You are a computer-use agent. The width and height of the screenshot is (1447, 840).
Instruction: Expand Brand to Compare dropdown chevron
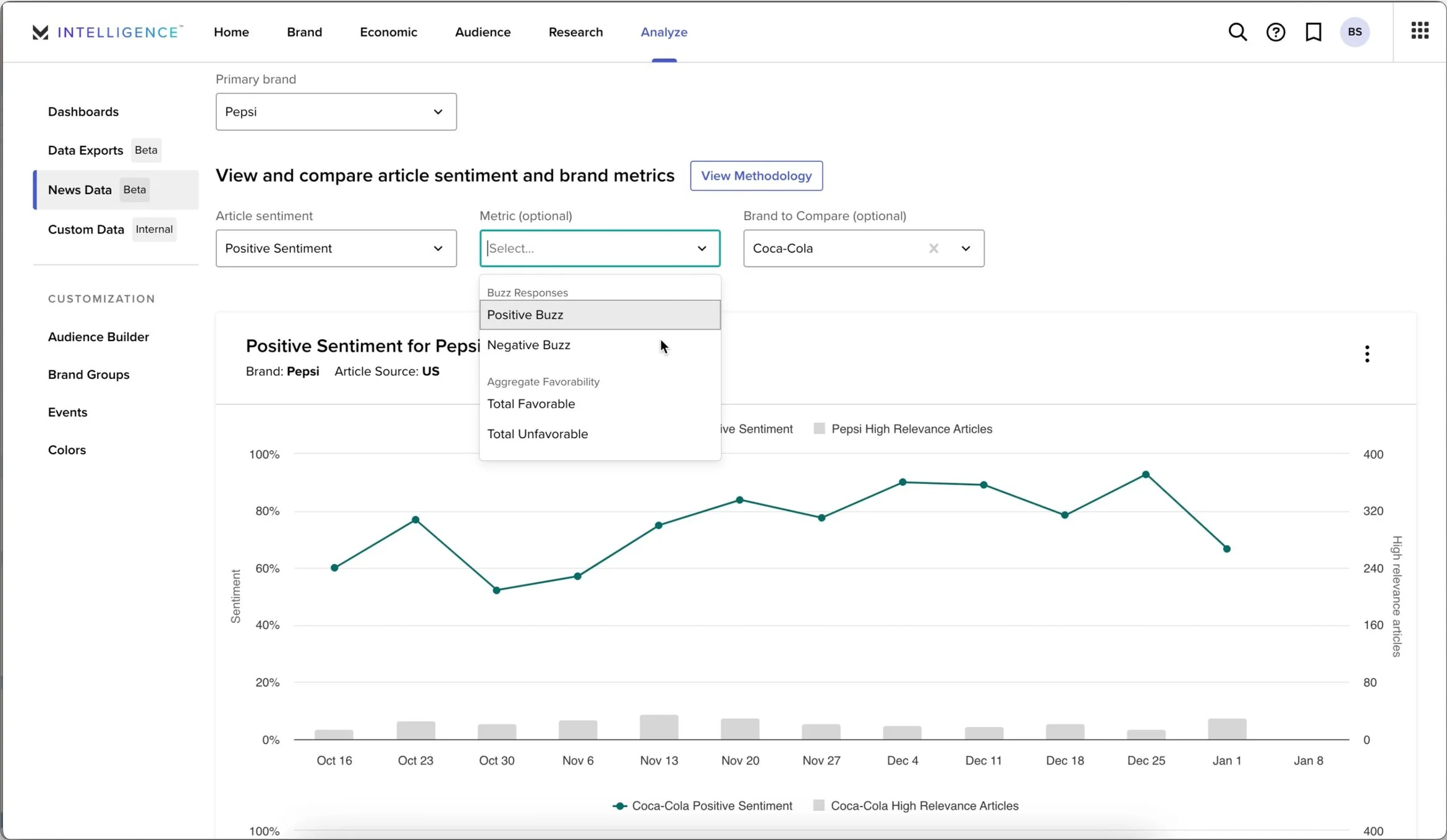pos(965,248)
